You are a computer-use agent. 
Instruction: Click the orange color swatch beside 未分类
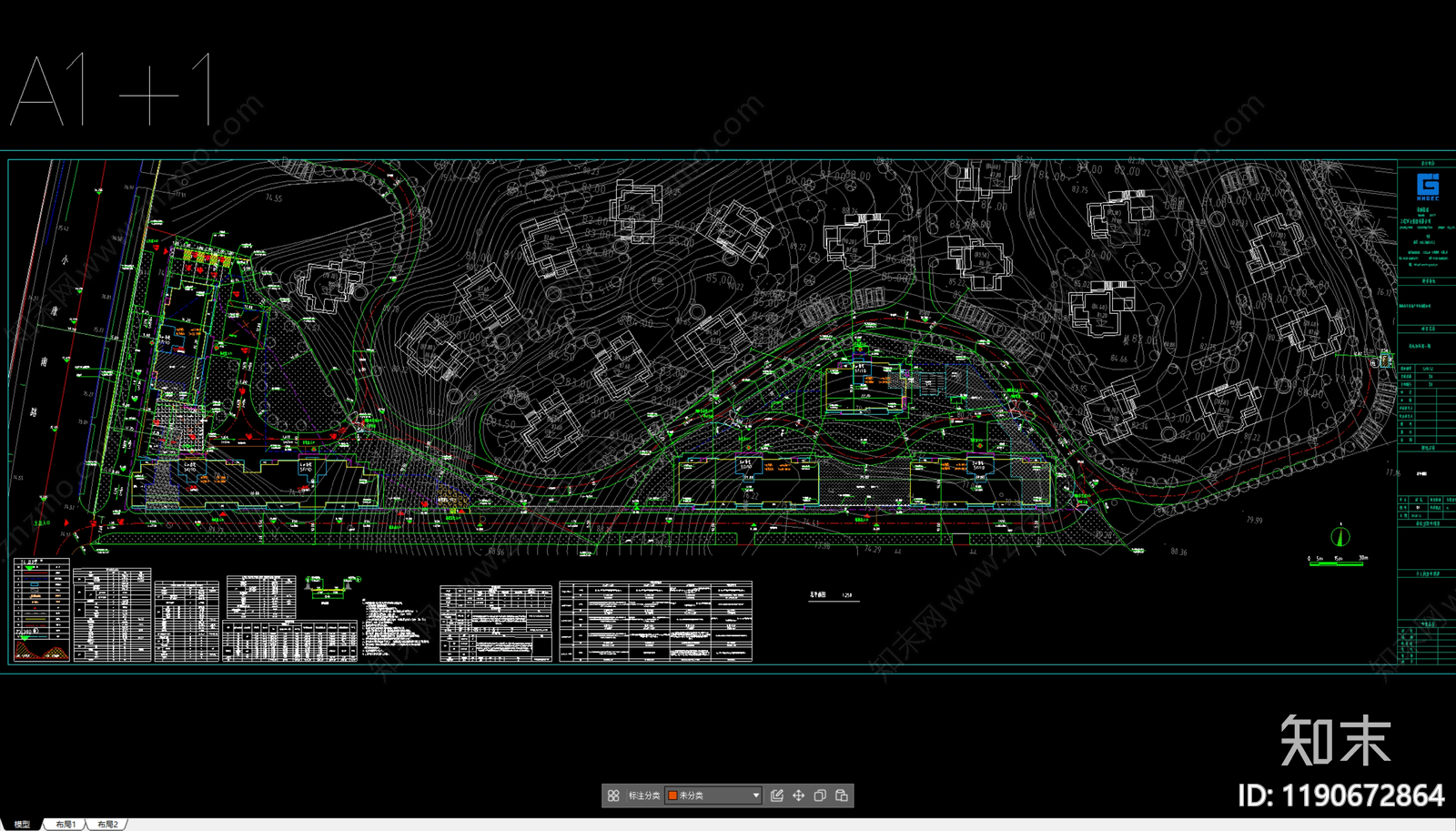coord(672,796)
